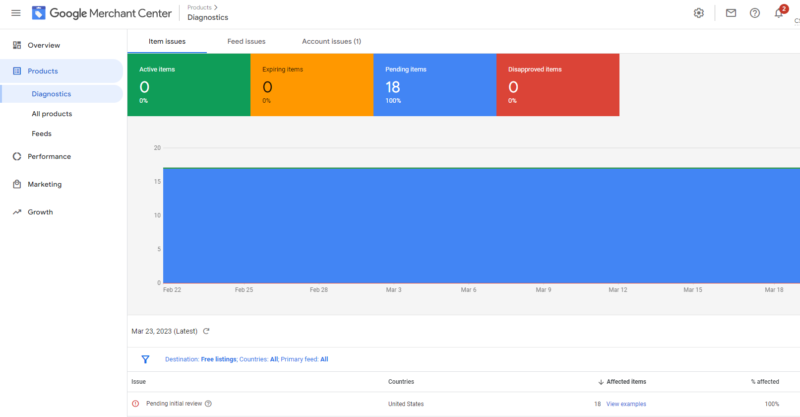The height and width of the screenshot is (417, 800).
Task: Expand the Marketing sidebar section
Action: click(x=45, y=184)
